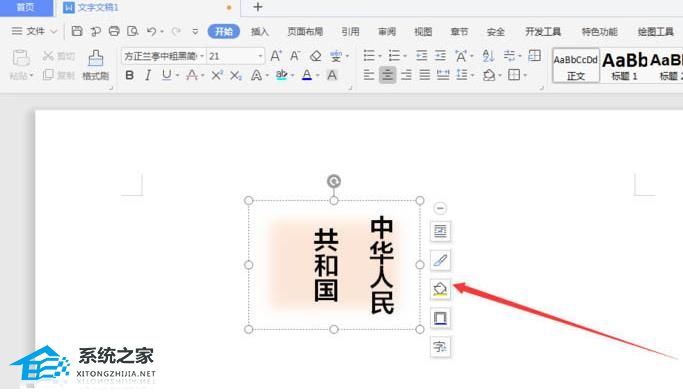Toggle Subscript X₂
683x392 pixels.
tap(236, 75)
